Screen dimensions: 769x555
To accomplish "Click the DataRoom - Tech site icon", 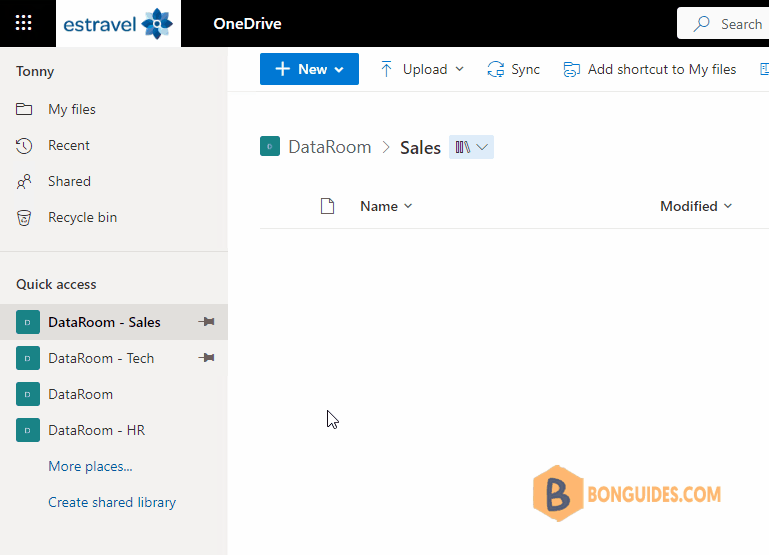I will pyautogui.click(x=28, y=358).
